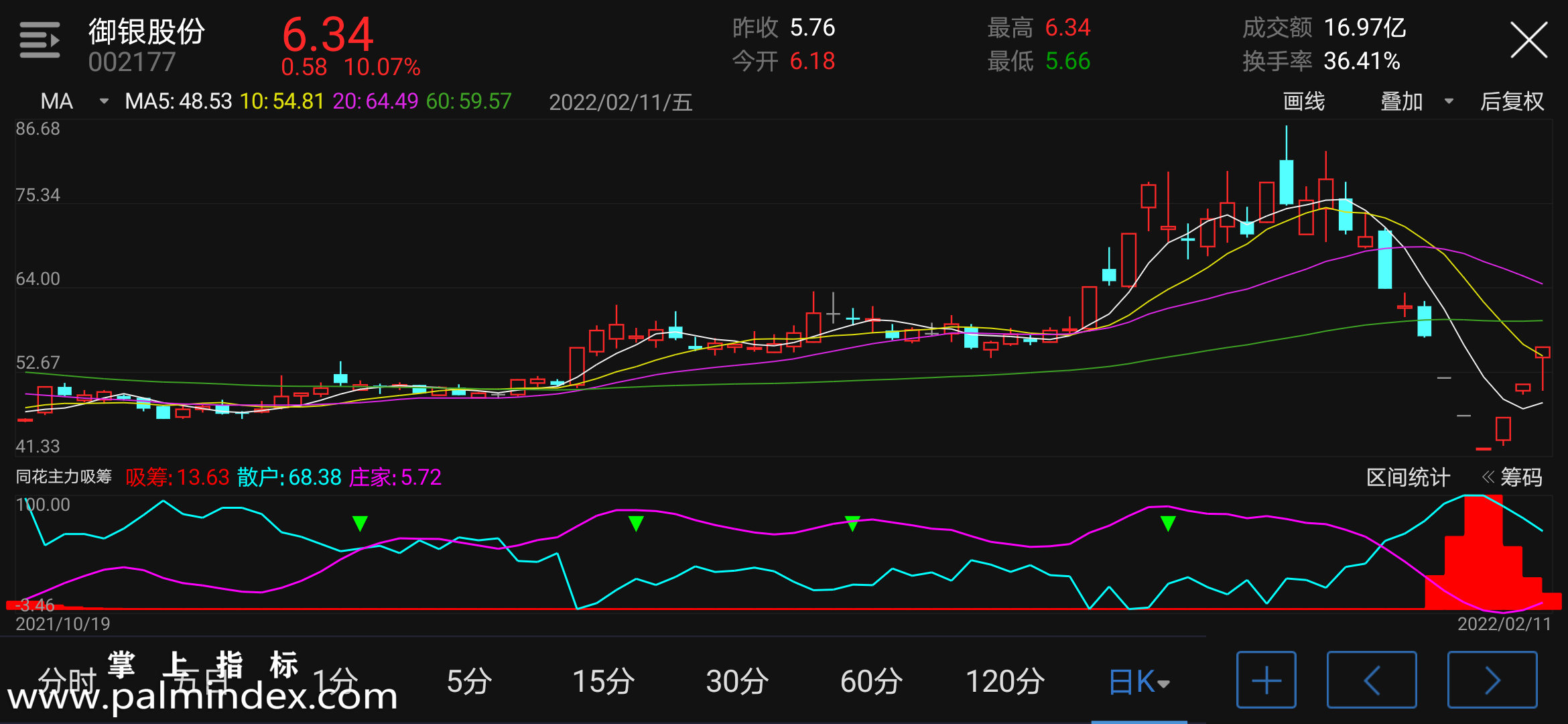Close the chart with the X icon

coord(1529,40)
